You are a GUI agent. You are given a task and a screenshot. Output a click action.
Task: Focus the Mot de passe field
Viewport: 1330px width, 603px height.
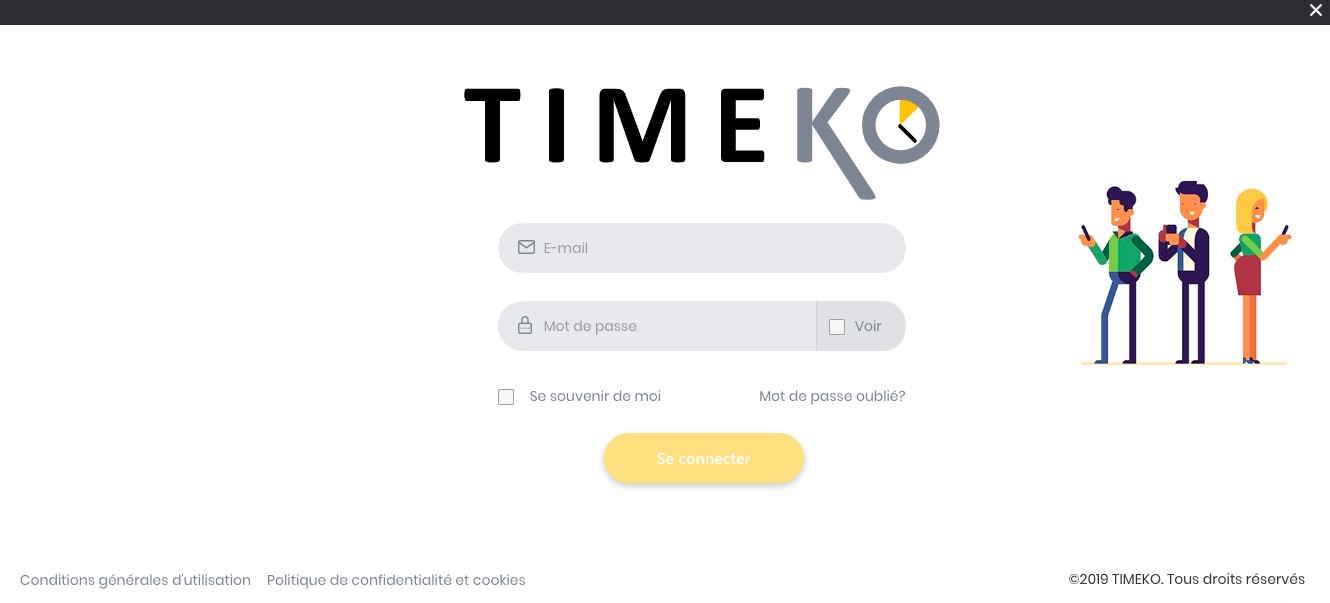[x=657, y=326]
